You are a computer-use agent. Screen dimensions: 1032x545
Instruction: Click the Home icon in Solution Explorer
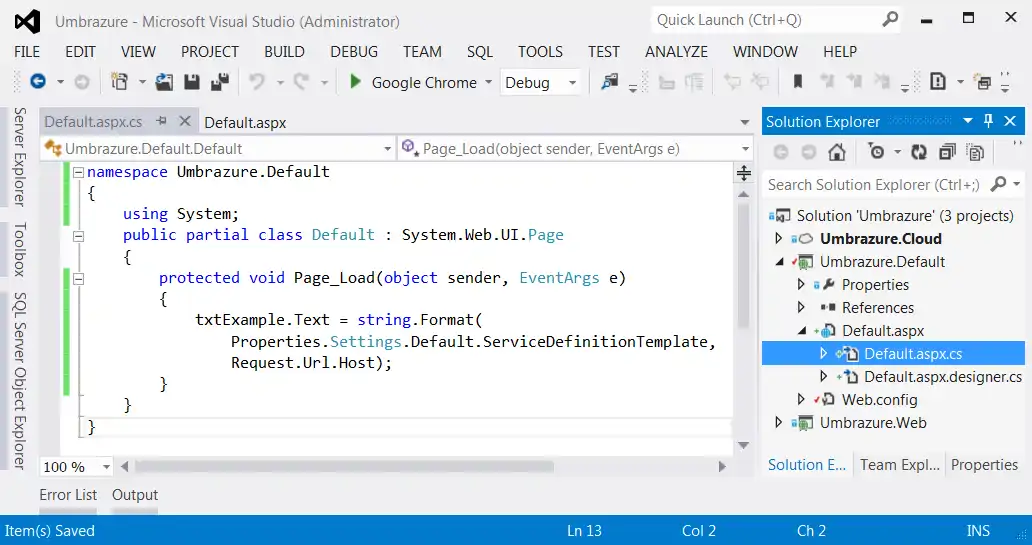pyautogui.click(x=837, y=152)
